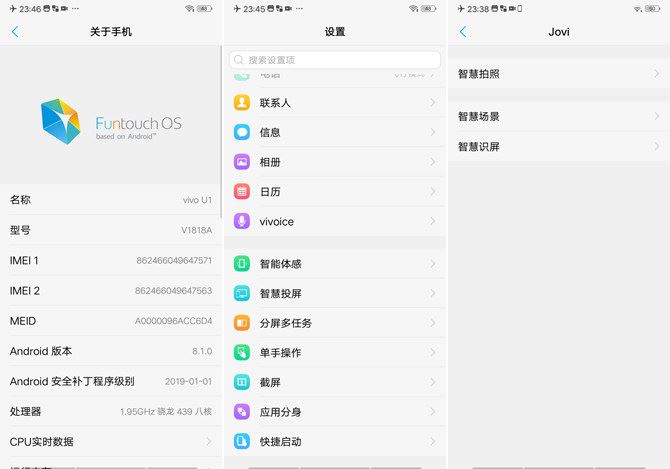Viewport: 670px width, 469px height.
Task: Select 处理器 1.95GHz 骁龙 439 row
Action: 111,411
